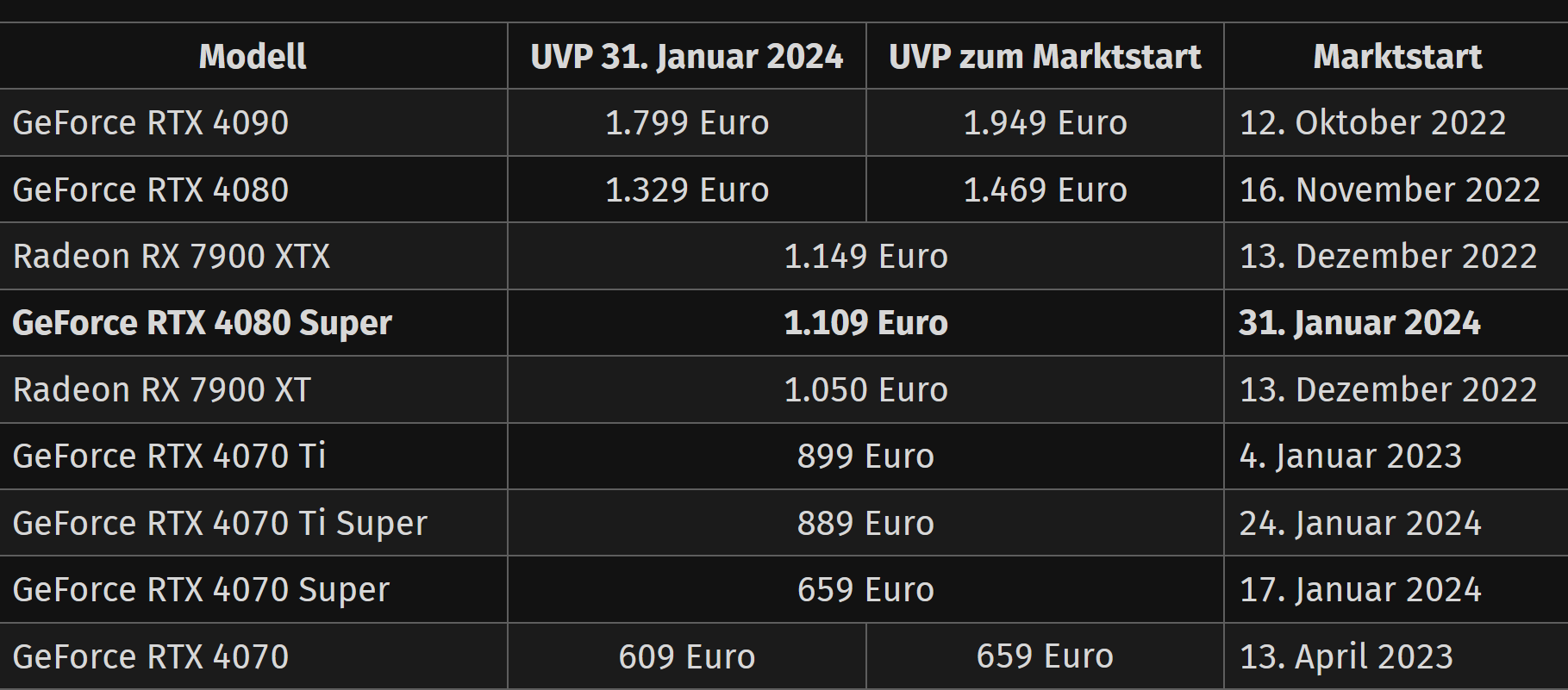
Task: Click the 609 Euro price cell
Action: coord(687,657)
